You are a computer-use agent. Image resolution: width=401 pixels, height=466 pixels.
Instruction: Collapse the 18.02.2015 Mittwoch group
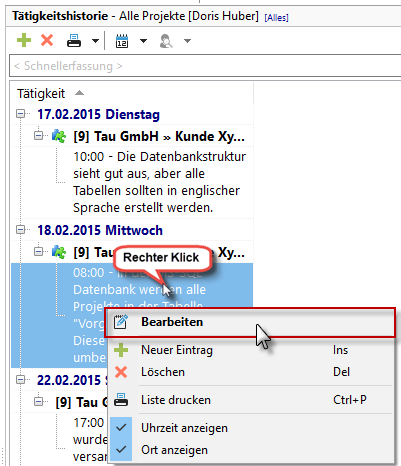coord(20,230)
